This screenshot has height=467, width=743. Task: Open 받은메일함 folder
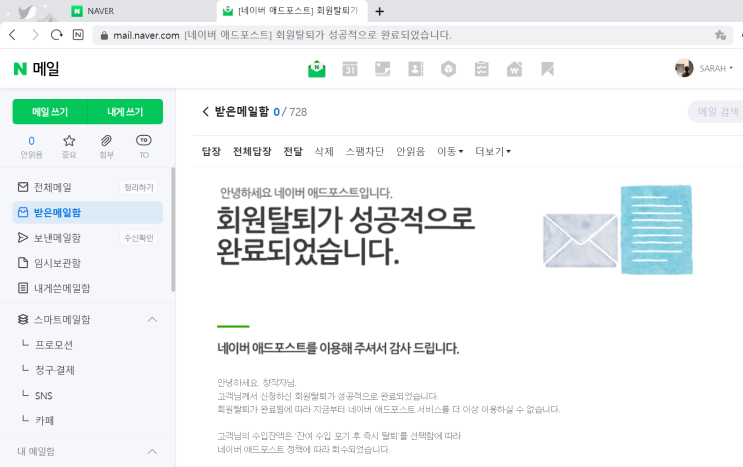(88, 213)
